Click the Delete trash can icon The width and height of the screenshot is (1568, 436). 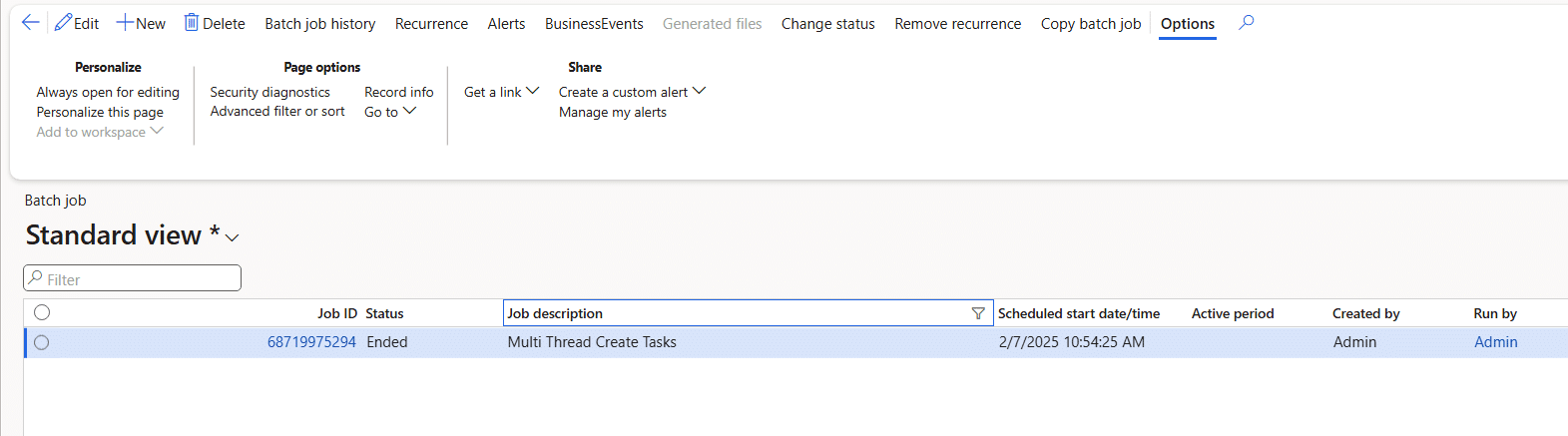[x=192, y=23]
